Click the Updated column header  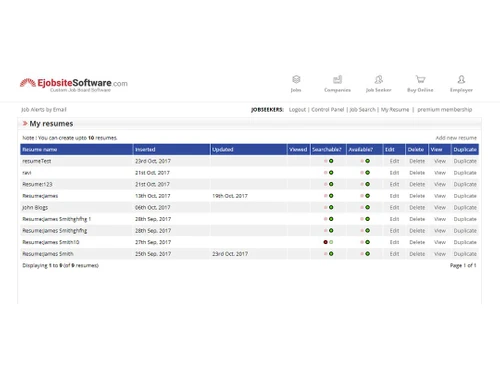248,149
